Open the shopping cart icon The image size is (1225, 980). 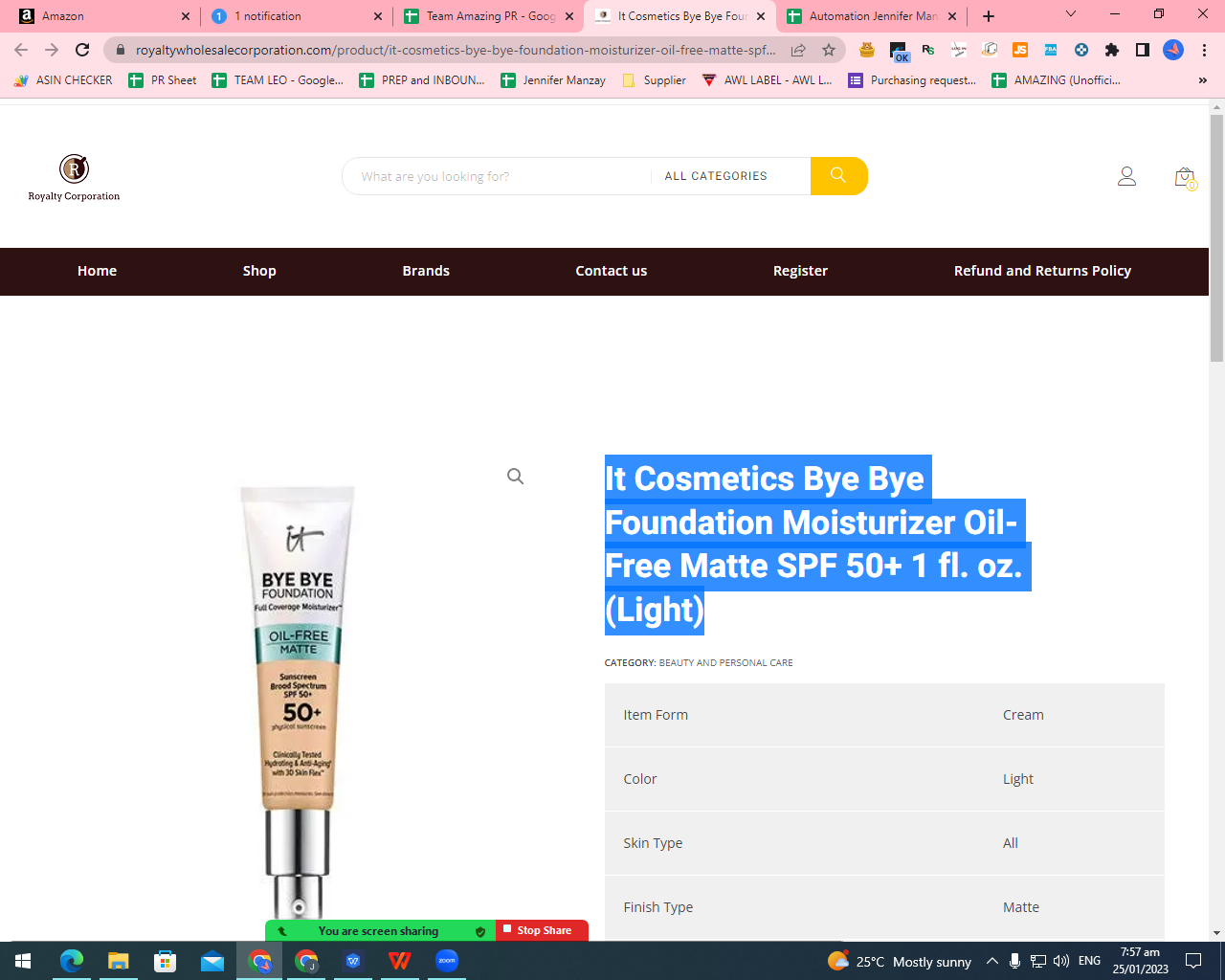click(1185, 177)
